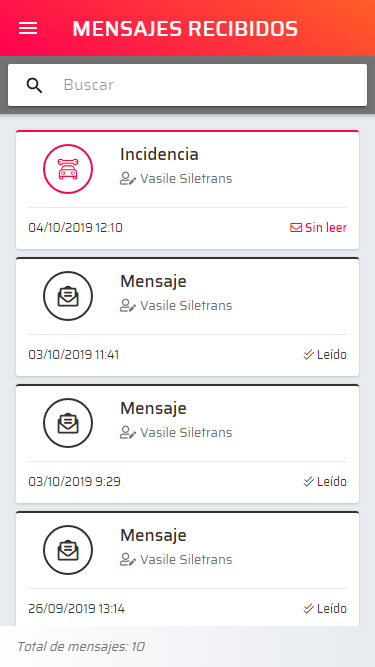
Task: Open the hamburger navigation menu
Action: (x=28, y=29)
